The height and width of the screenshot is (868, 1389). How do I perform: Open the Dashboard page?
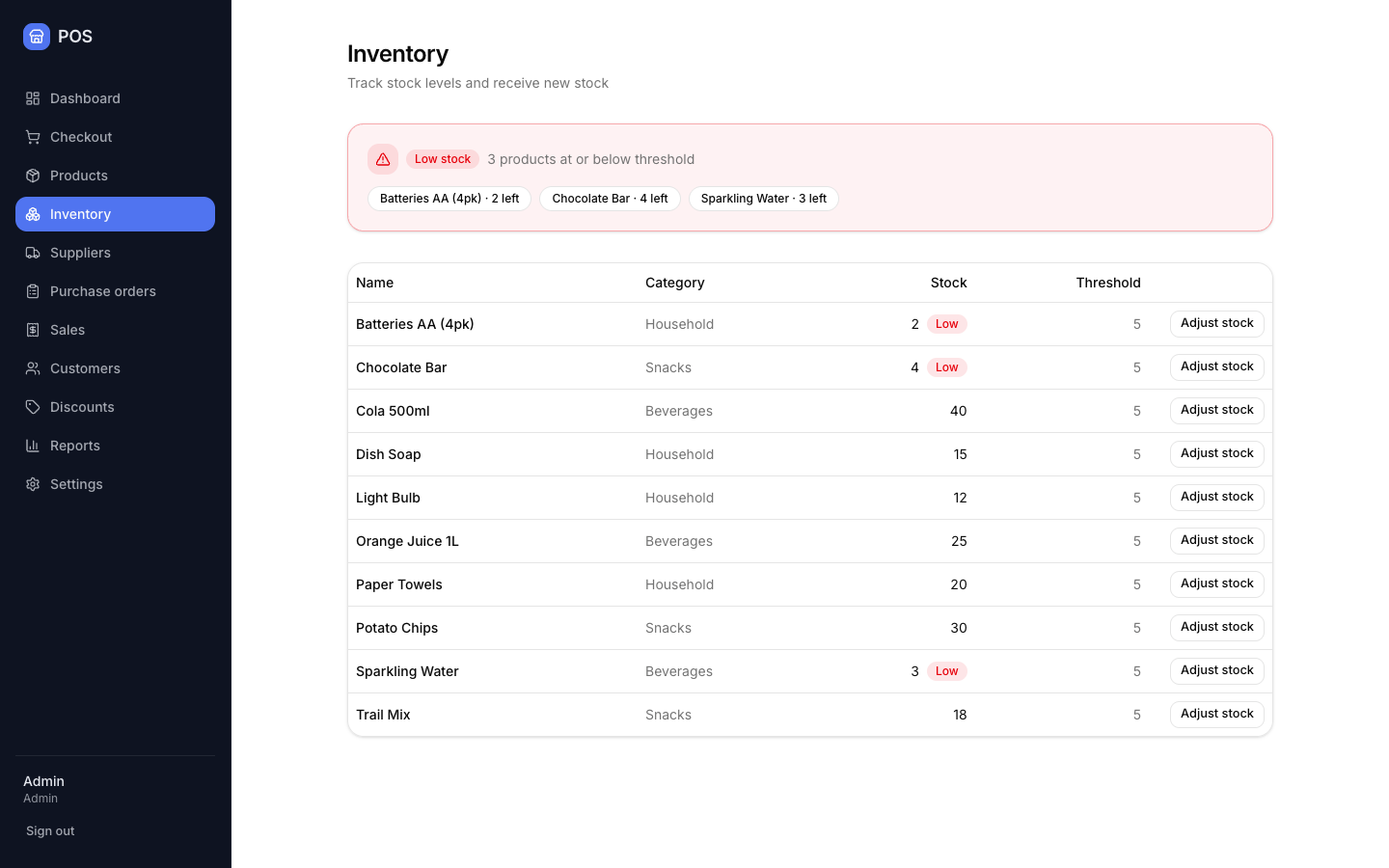click(115, 98)
